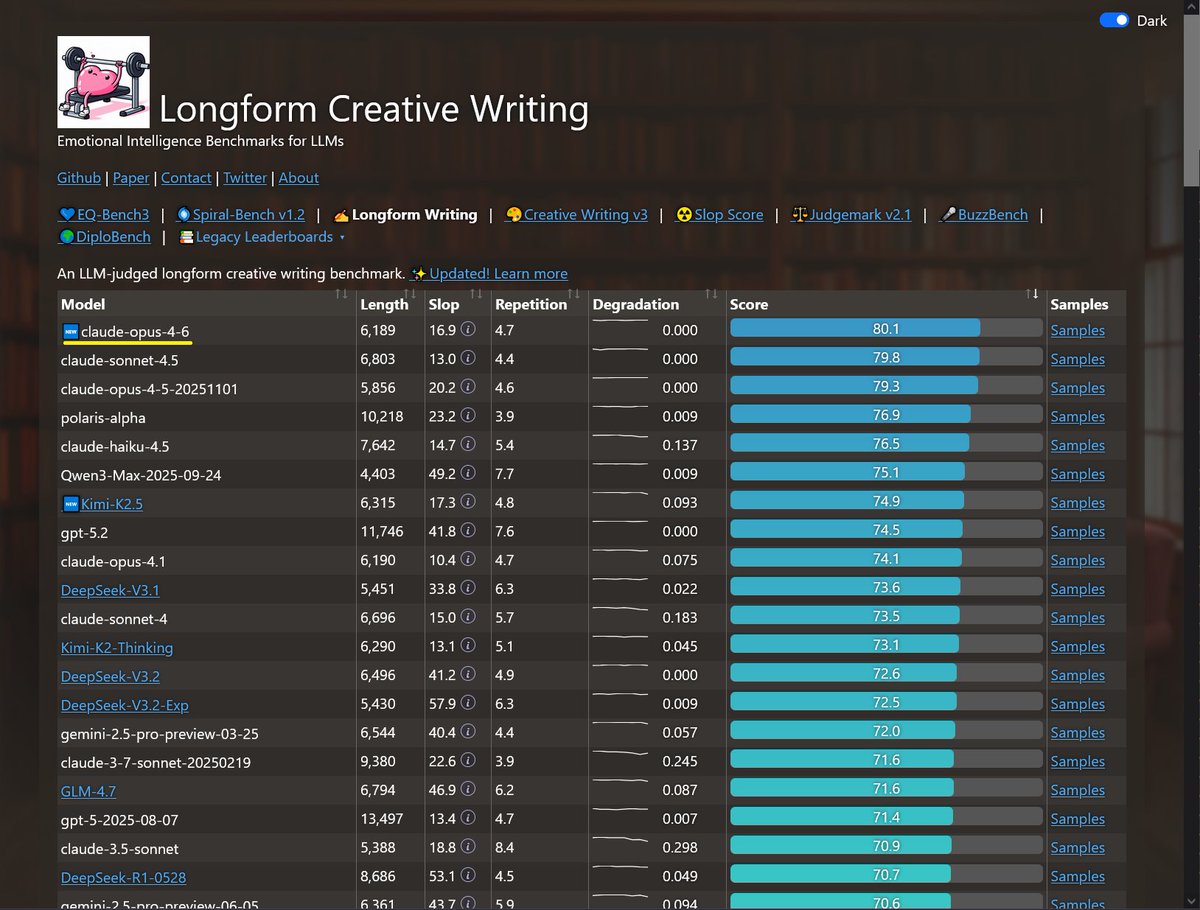Open Samples for gpt-5.2
1200x910 pixels.
pyautogui.click(x=1077, y=532)
